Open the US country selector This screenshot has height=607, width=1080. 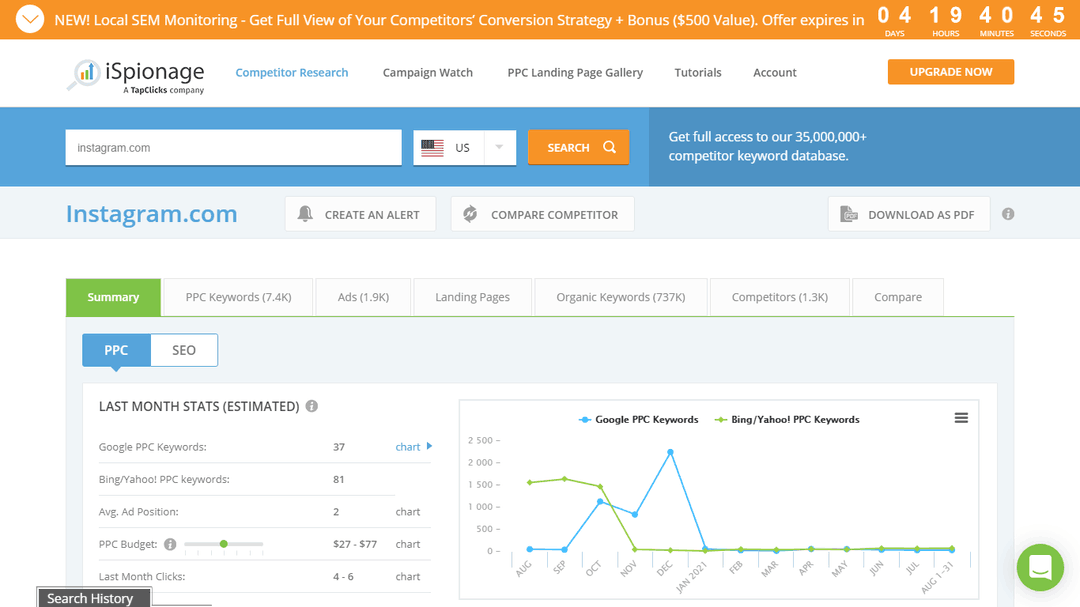[x=464, y=147]
